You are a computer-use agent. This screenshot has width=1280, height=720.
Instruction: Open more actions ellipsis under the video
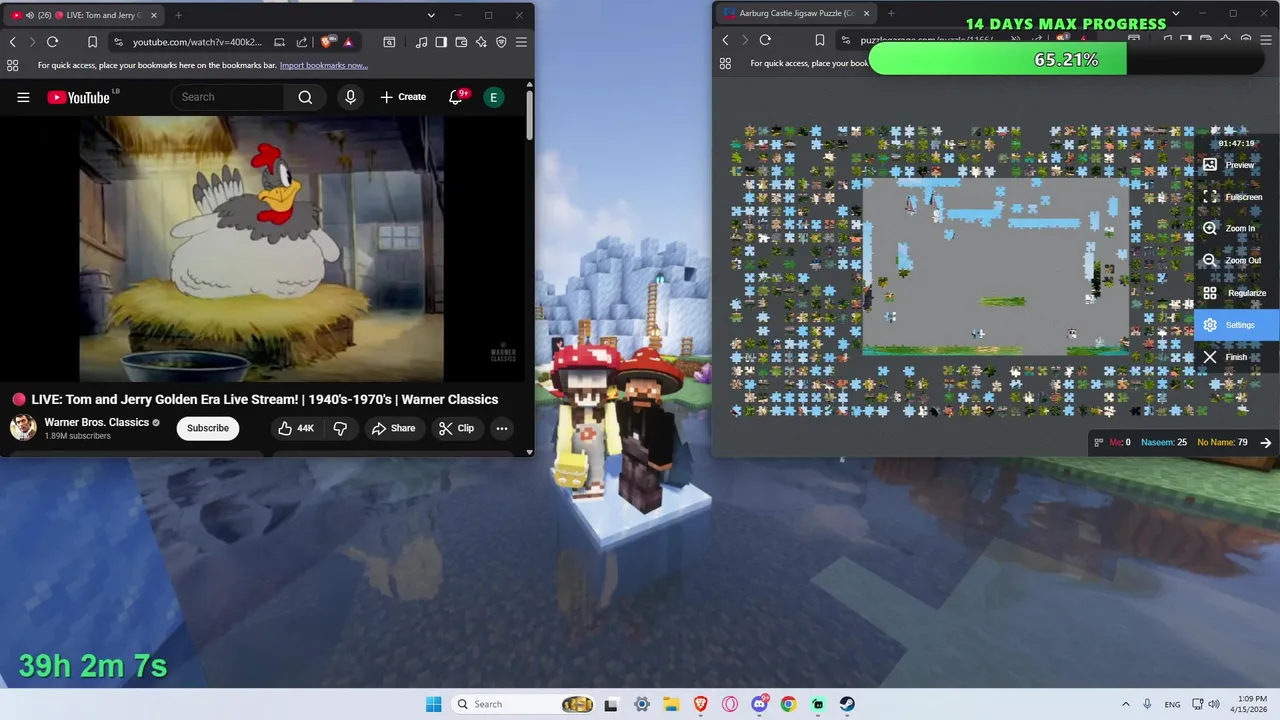click(x=502, y=428)
